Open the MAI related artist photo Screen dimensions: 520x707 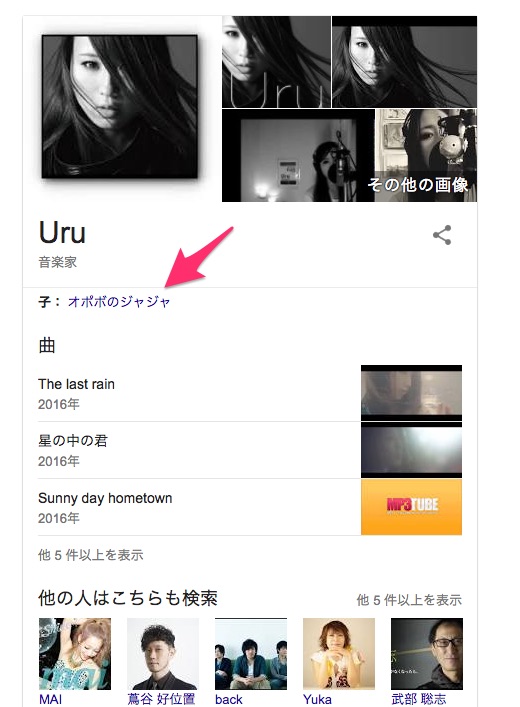75,654
